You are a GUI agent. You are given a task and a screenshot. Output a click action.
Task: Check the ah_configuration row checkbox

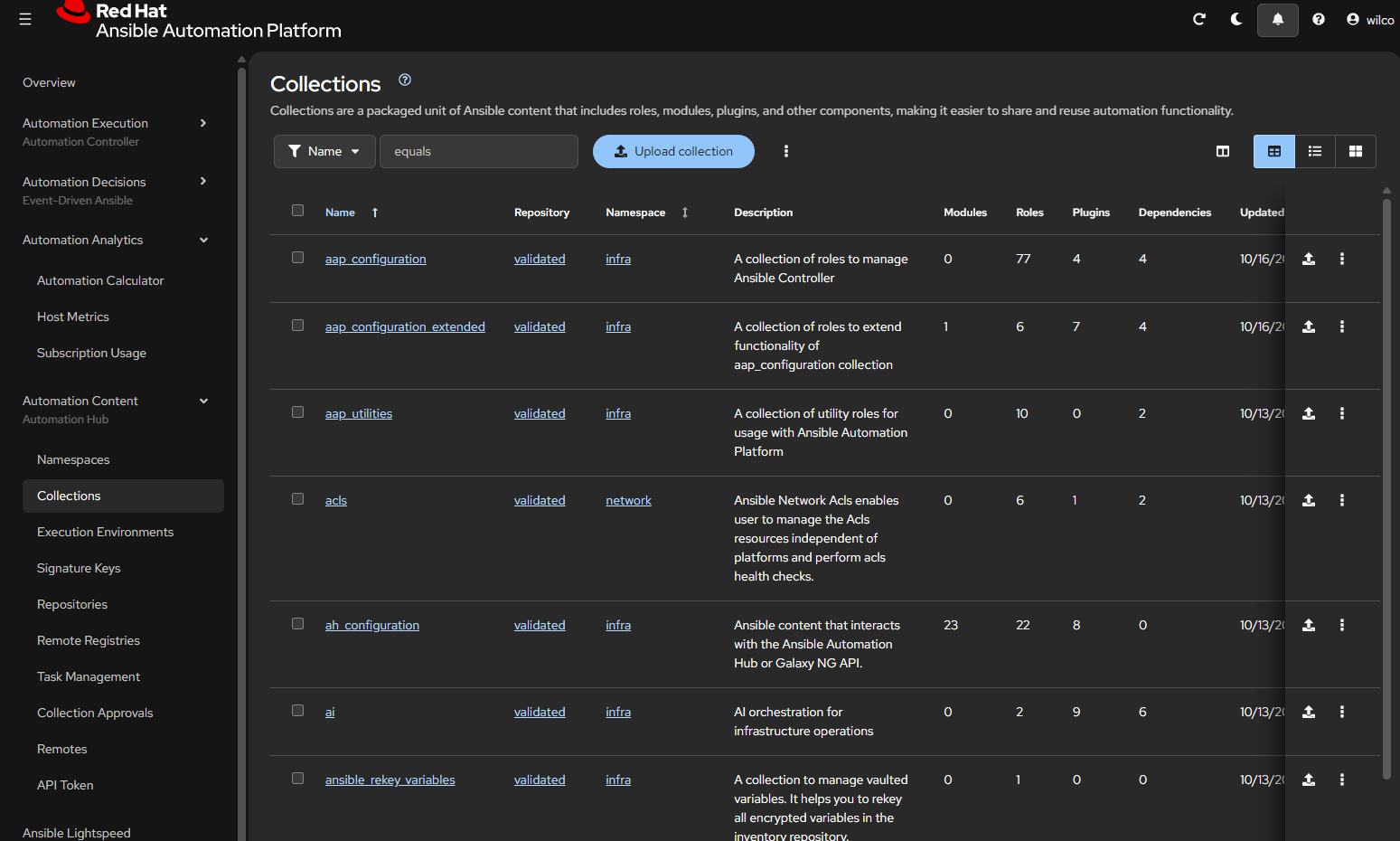pyautogui.click(x=297, y=624)
